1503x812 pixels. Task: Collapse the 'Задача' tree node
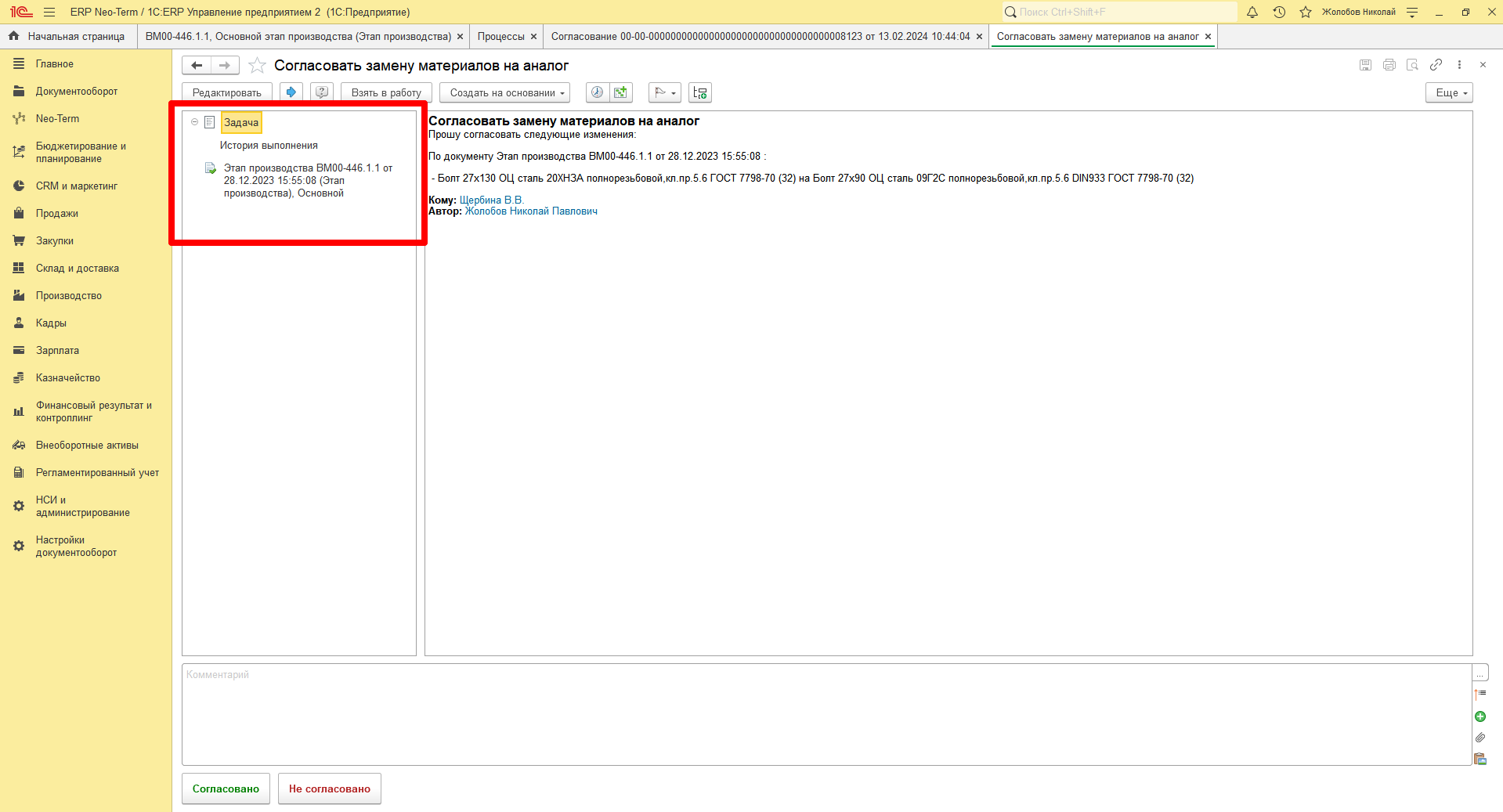coord(195,122)
